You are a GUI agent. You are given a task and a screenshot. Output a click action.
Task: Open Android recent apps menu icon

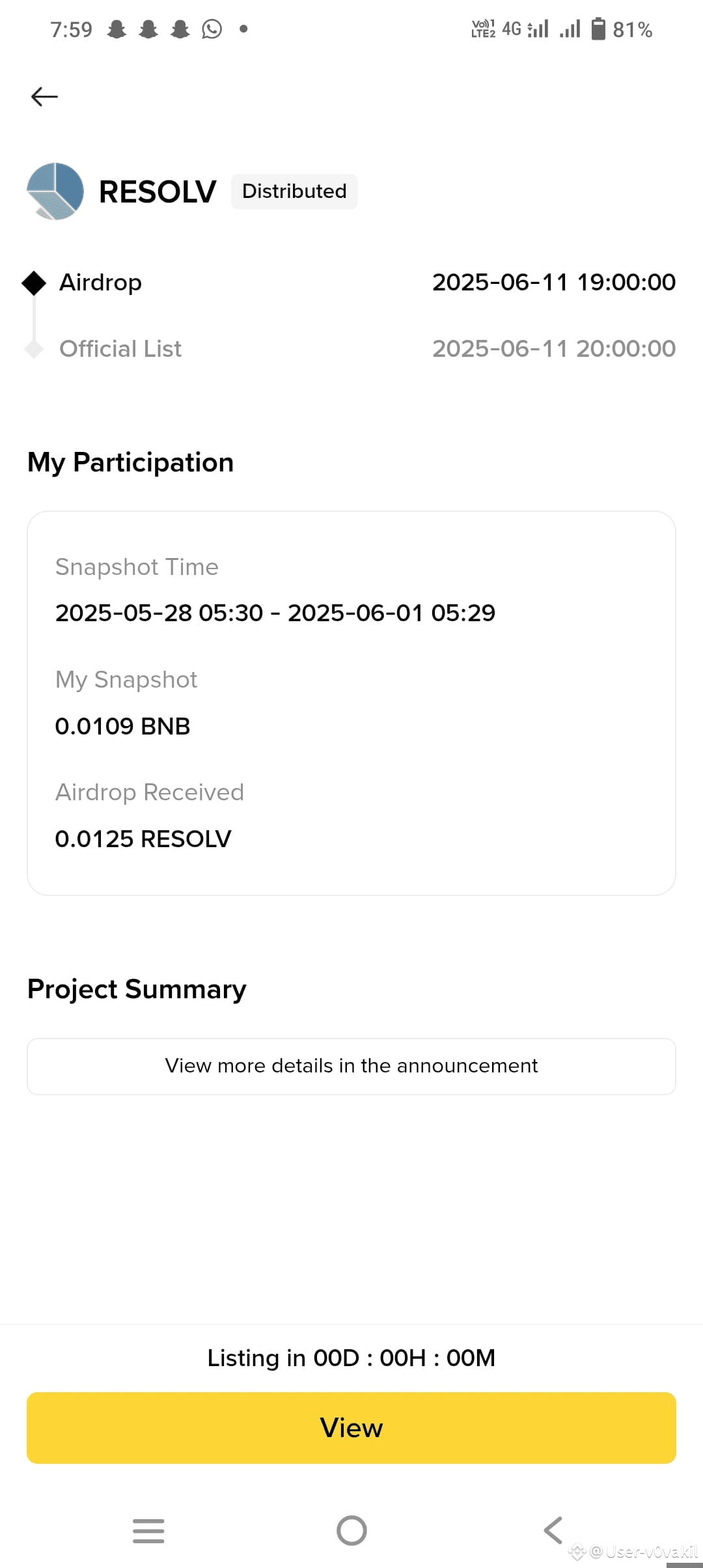[x=148, y=1530]
